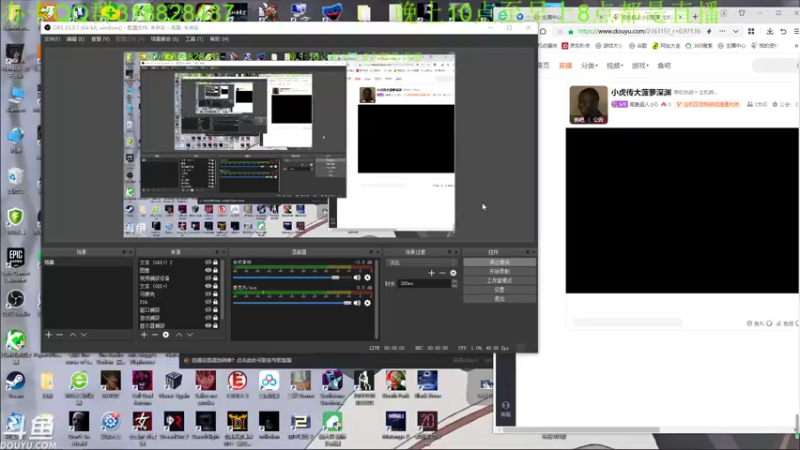Remove the selected scene with the minus icon
Screen dimensions: 800x450
click(x=60, y=335)
